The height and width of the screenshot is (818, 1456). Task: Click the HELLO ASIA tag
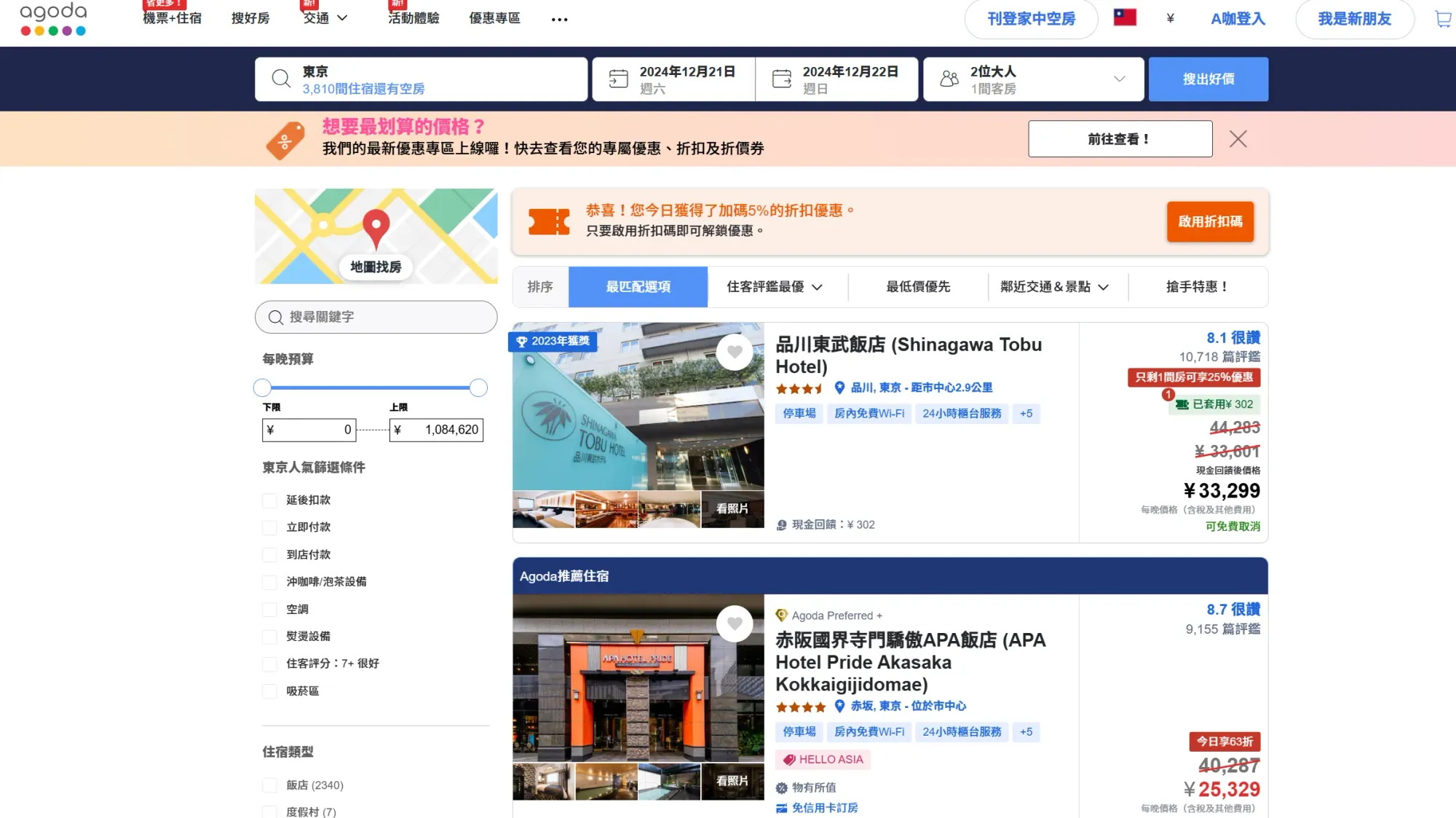pyautogui.click(x=823, y=760)
